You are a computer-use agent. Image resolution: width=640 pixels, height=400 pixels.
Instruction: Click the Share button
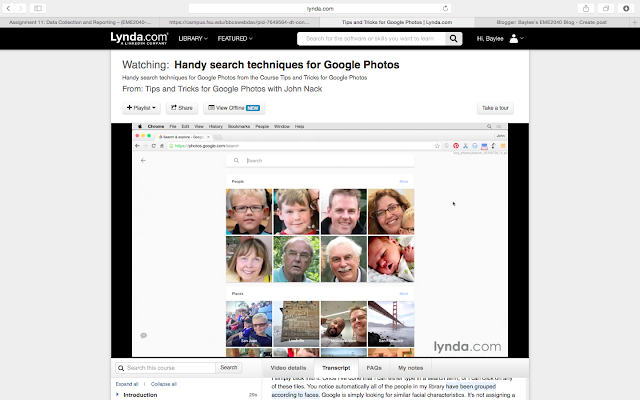click(x=182, y=108)
